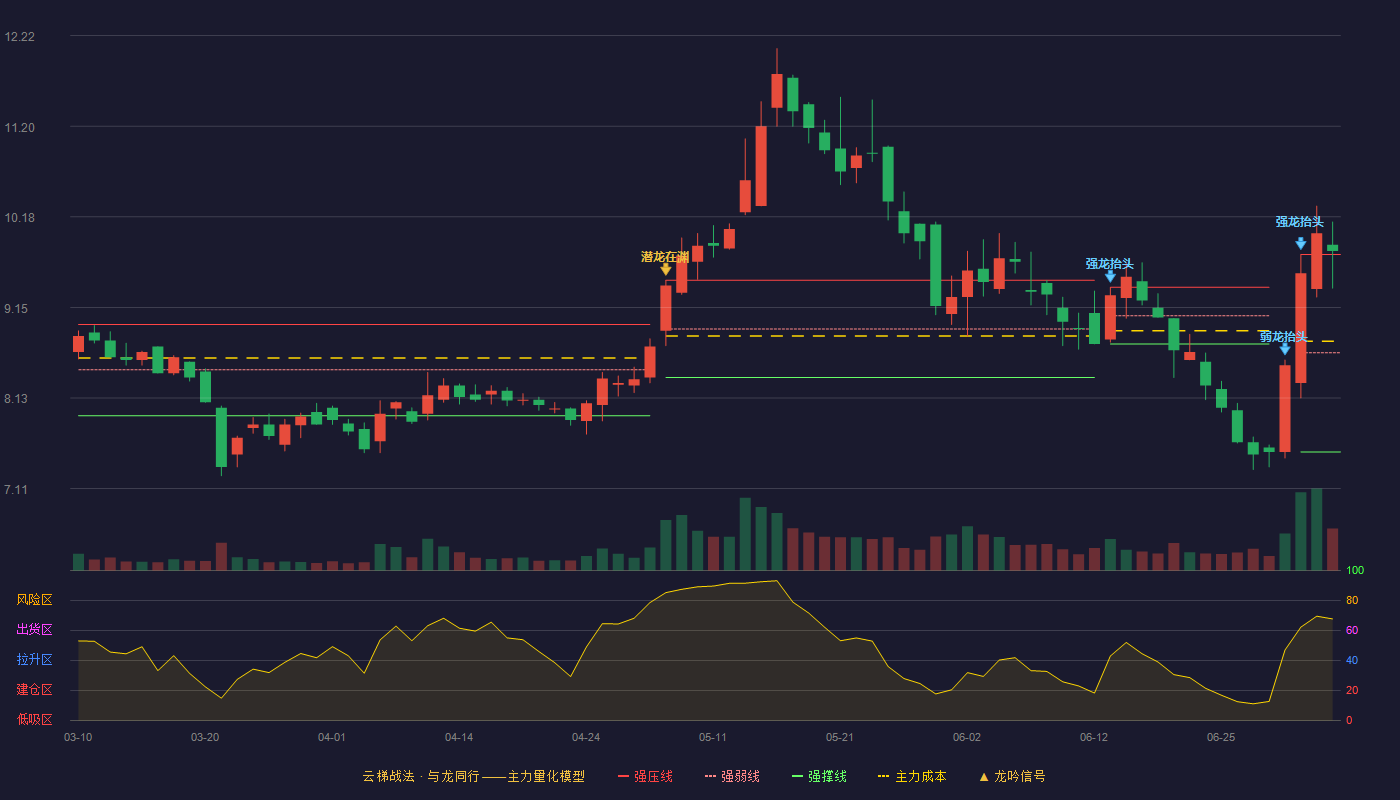
Task: Click the blue 40 indicator scale value
Action: (x=1352, y=660)
